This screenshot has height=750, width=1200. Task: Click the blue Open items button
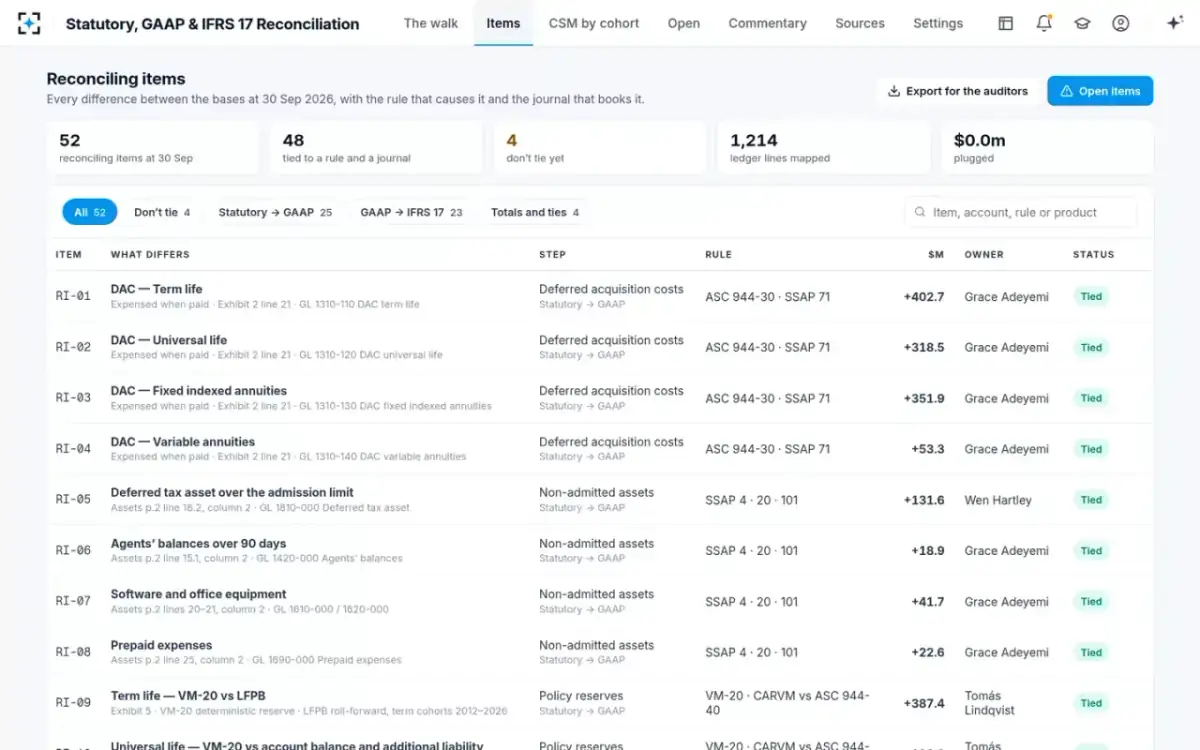[1100, 91]
